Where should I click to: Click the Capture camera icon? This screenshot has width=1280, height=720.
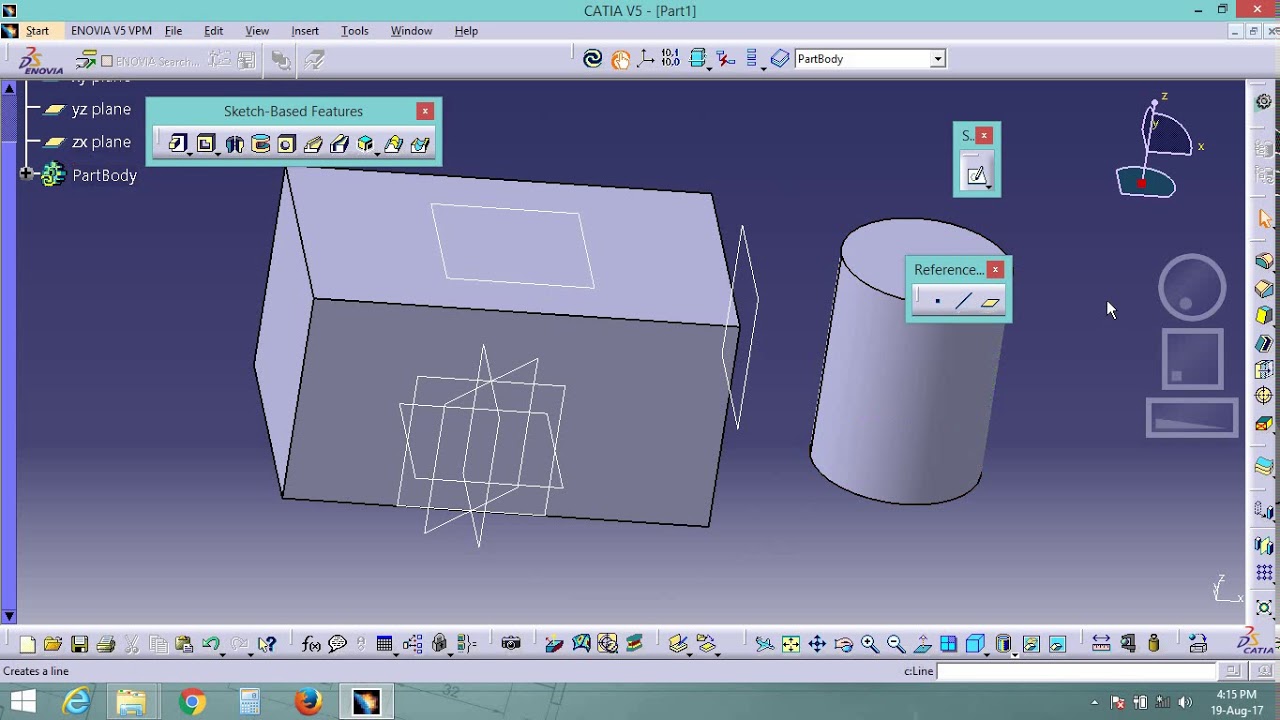click(x=511, y=644)
